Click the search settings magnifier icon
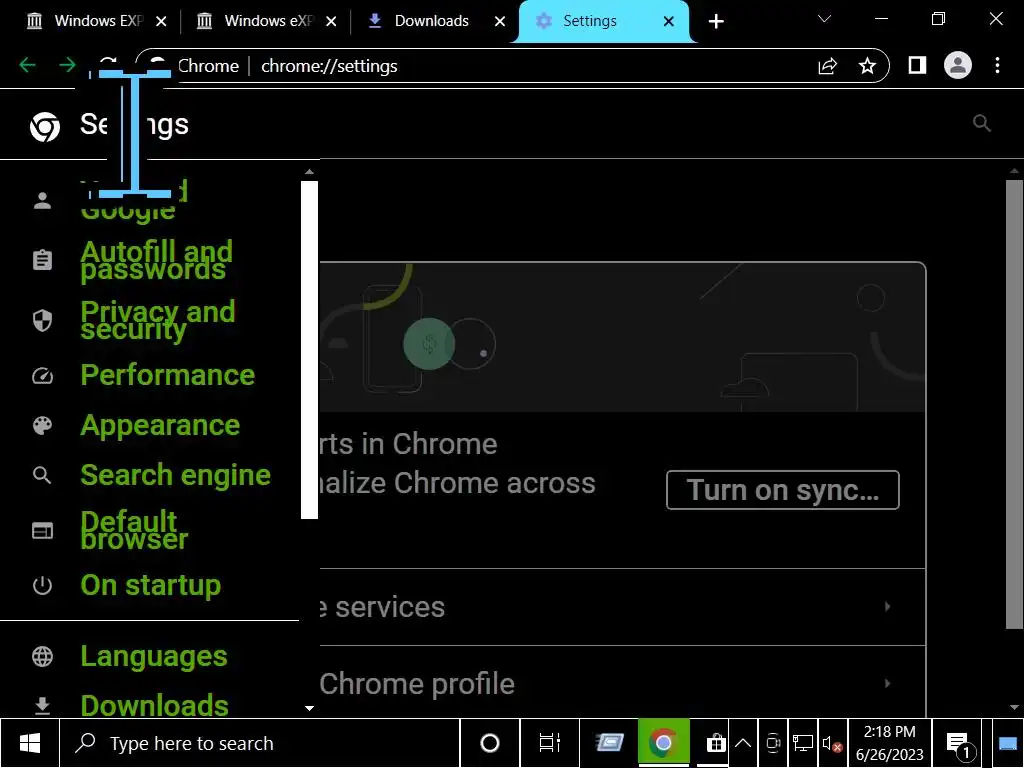Viewport: 1024px width, 768px height. coord(982,123)
